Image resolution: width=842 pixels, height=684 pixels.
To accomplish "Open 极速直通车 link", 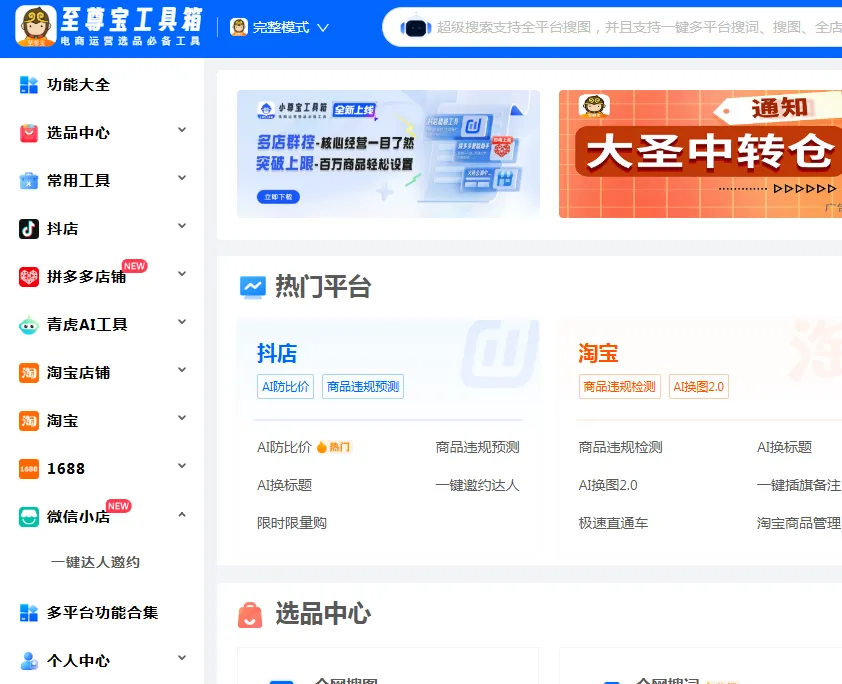I will [x=613, y=523].
